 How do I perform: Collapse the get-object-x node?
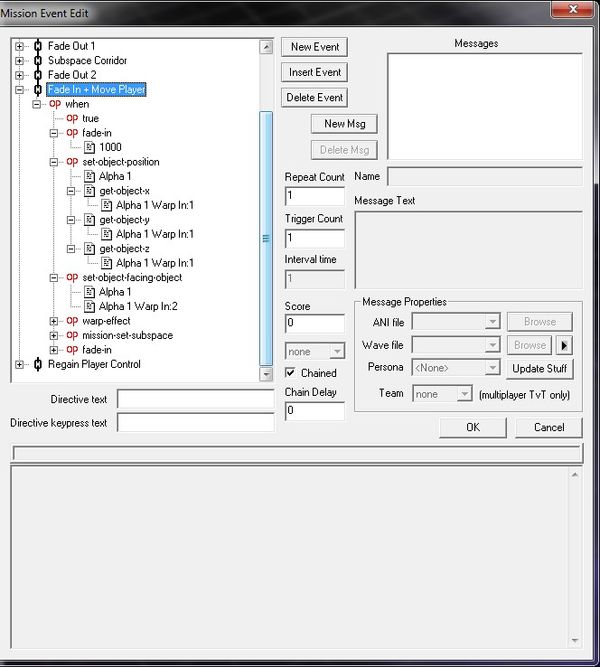[72, 191]
